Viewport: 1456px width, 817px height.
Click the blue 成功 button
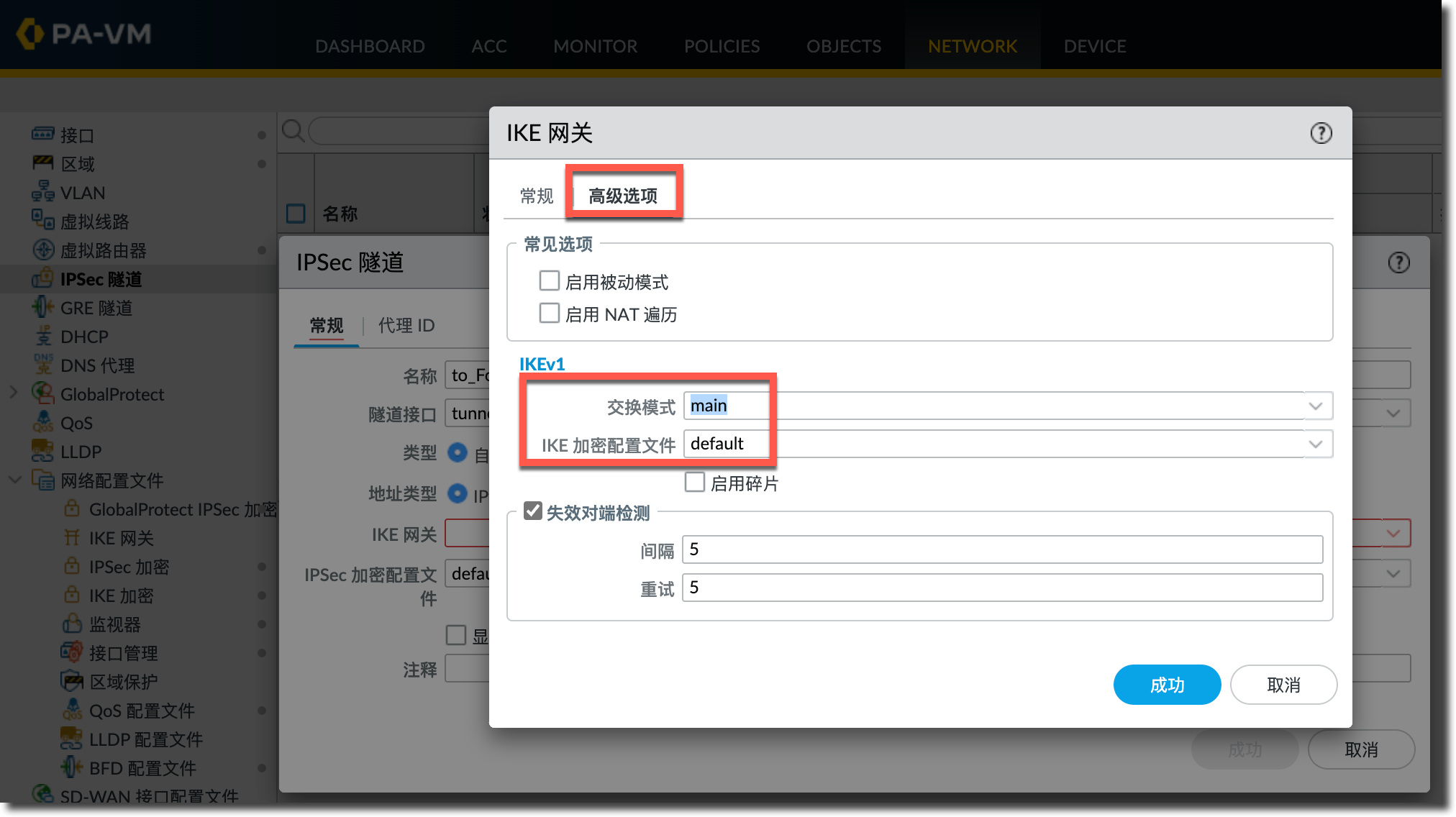(x=1166, y=685)
